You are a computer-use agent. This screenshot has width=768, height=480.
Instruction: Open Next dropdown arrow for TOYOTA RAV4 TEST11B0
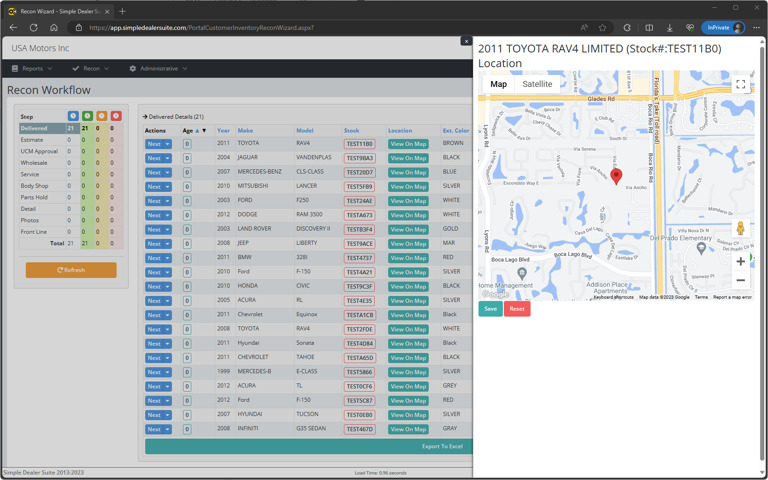click(168, 144)
